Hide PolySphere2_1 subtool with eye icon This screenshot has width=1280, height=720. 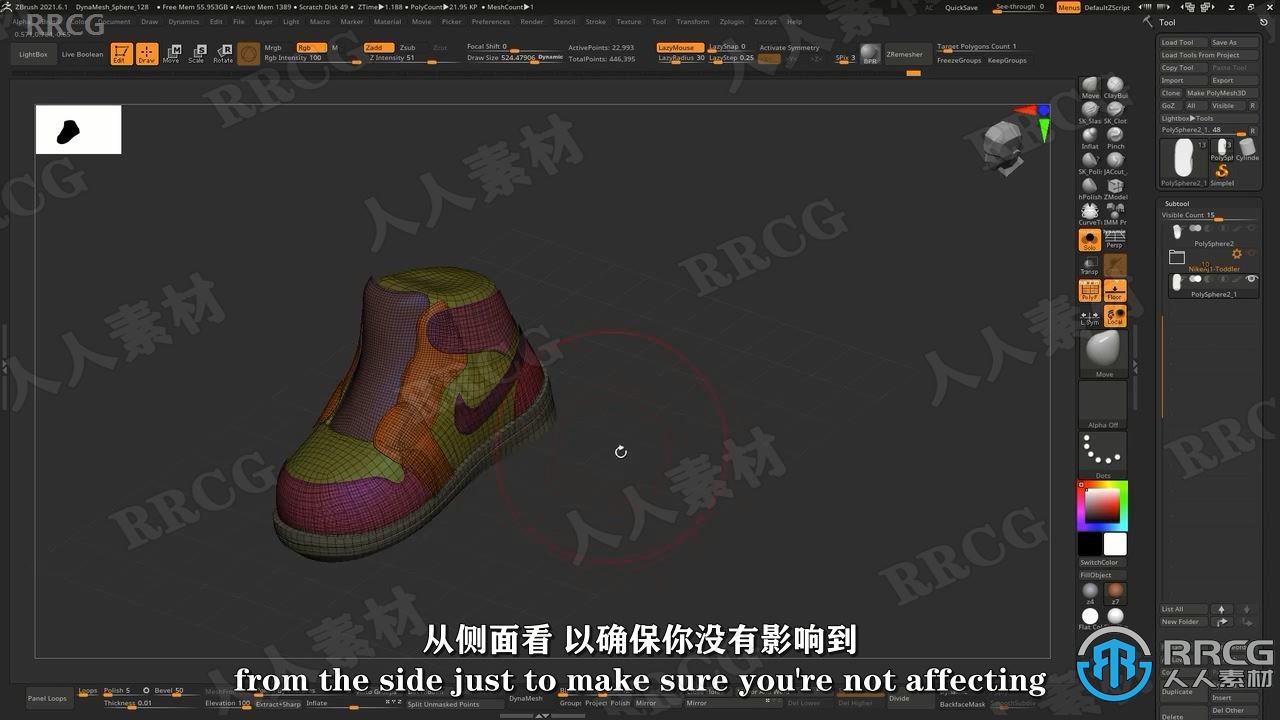[x=1251, y=279]
